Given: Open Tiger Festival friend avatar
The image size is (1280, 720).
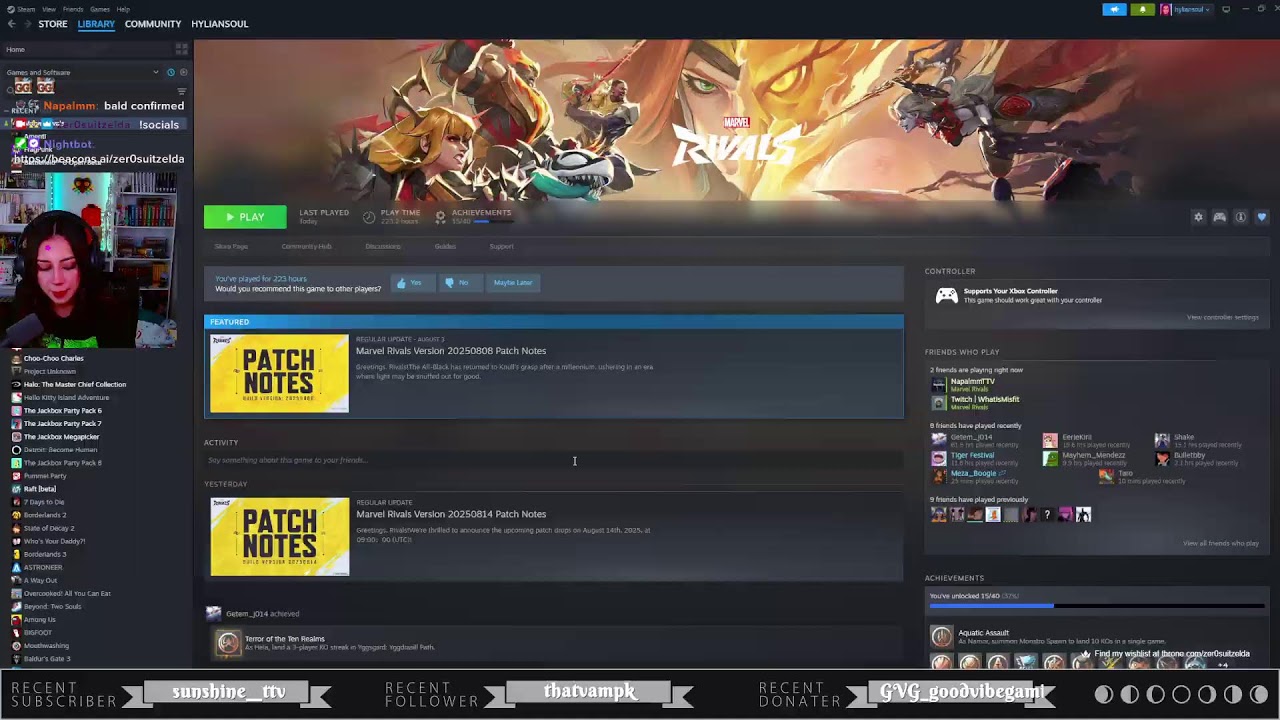Looking at the screenshot, I should point(938,459).
